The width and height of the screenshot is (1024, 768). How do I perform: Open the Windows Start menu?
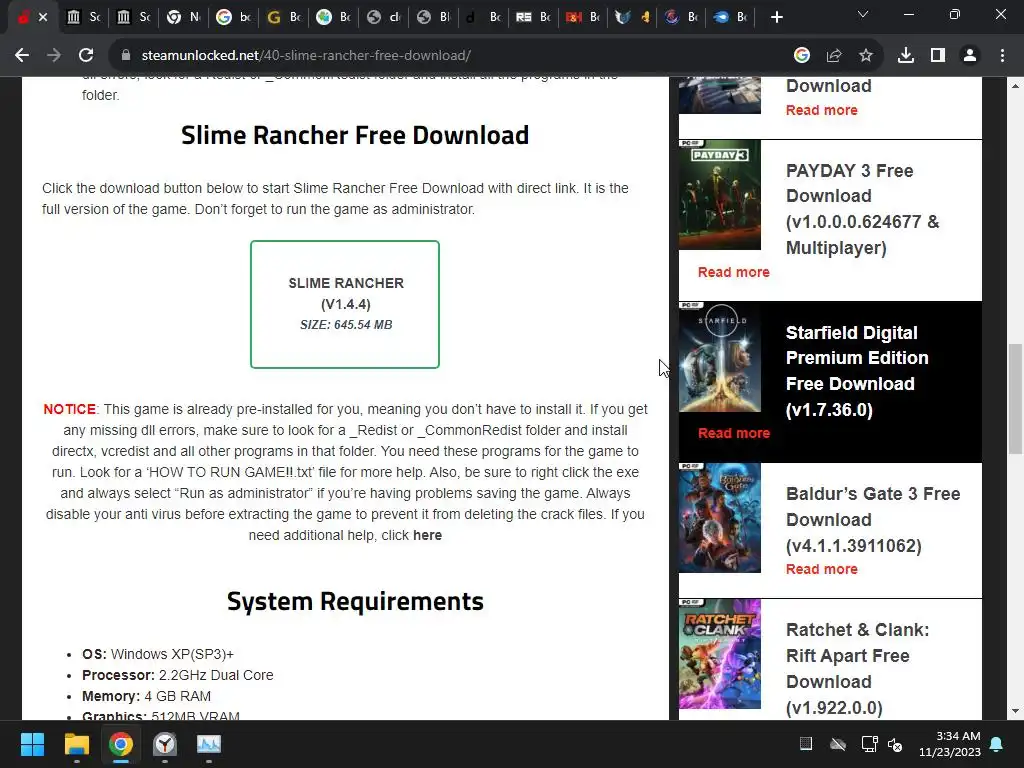pos(32,744)
